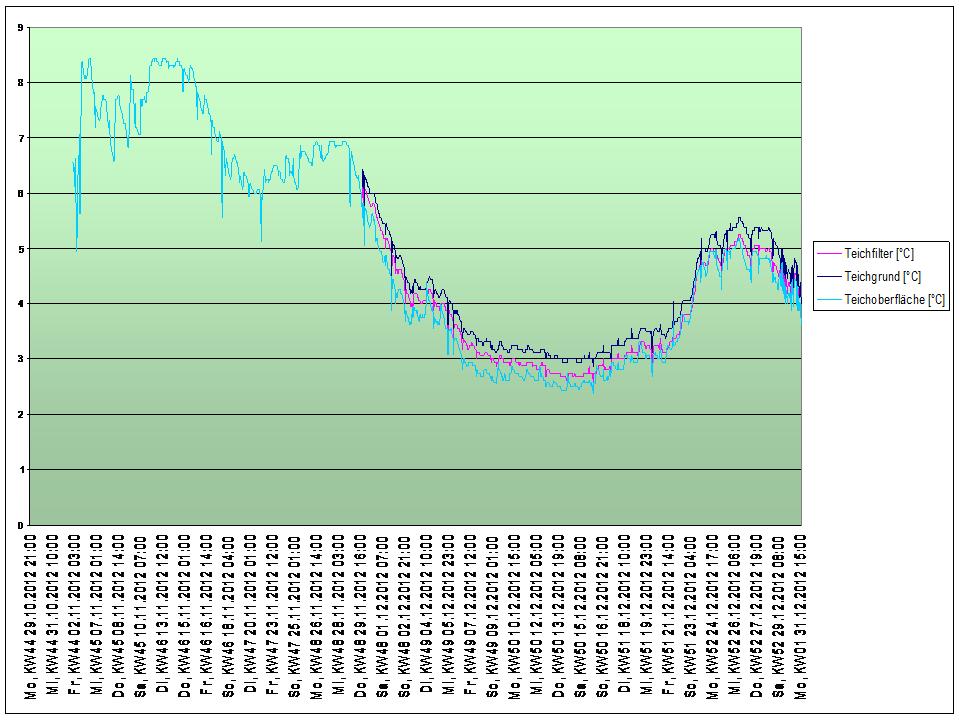Click the y-axis value 9 label
This screenshot has height=720, width=960.
(x=20, y=27)
